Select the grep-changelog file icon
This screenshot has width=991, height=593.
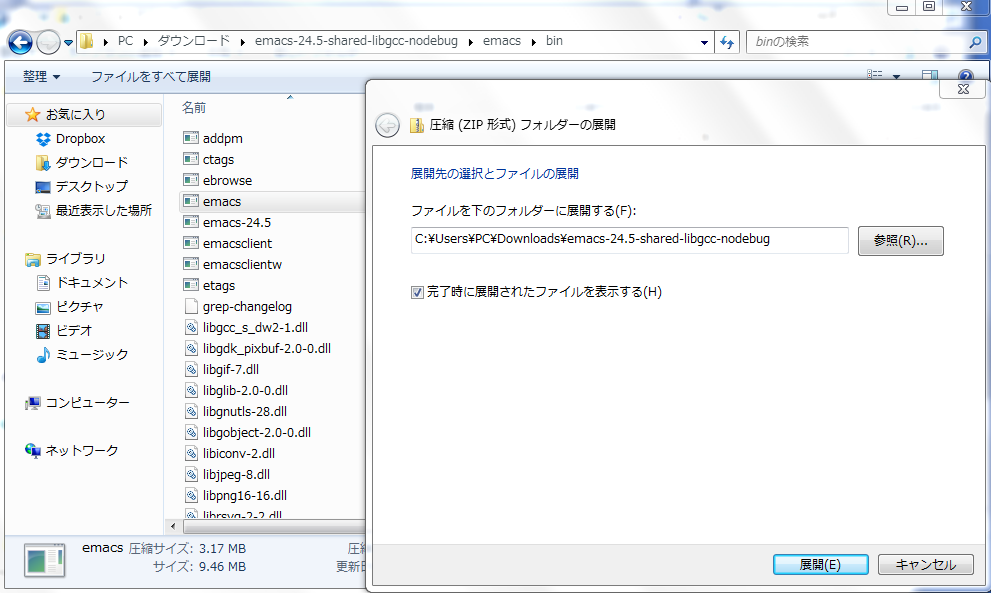(191, 306)
